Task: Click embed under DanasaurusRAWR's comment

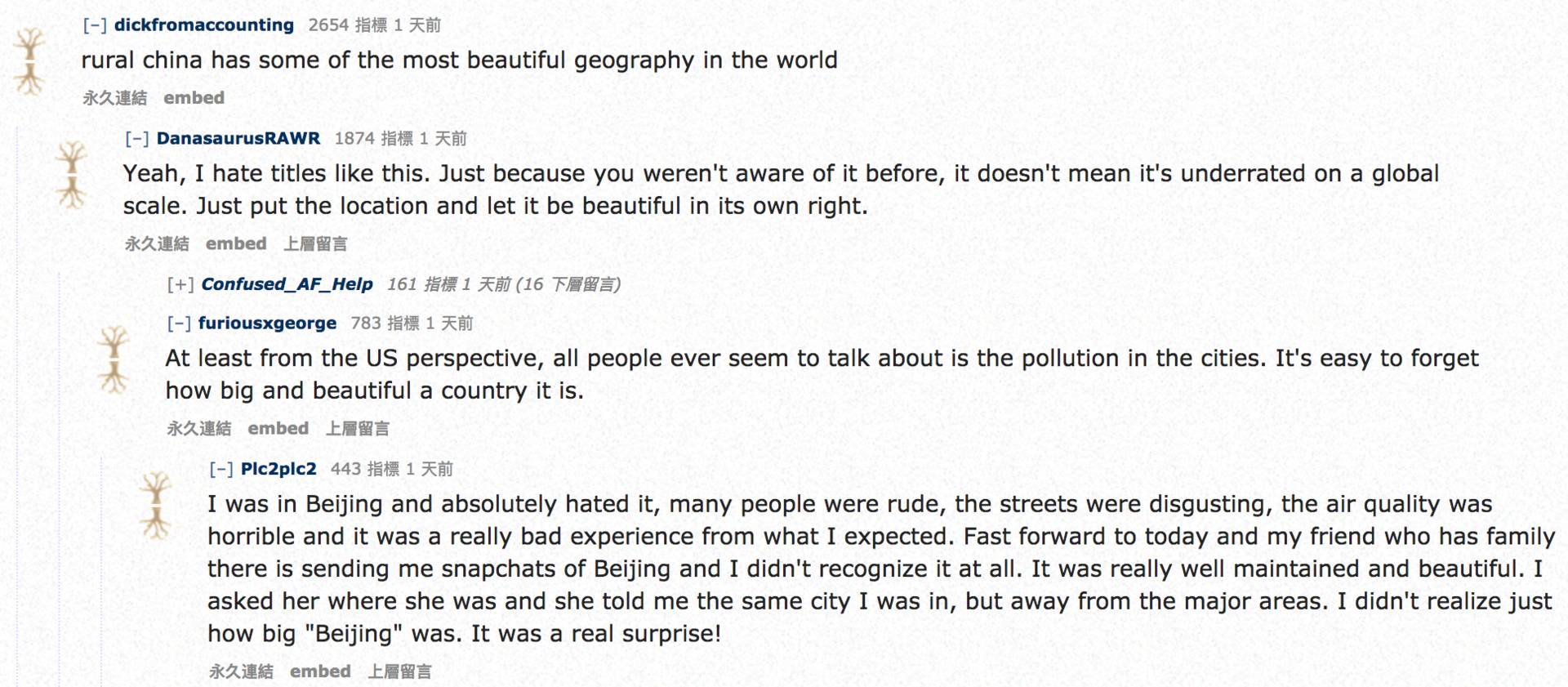Action: (x=236, y=243)
